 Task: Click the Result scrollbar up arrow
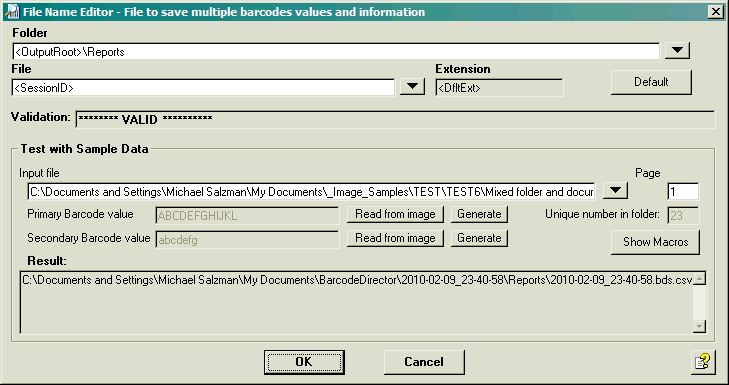pos(699,279)
